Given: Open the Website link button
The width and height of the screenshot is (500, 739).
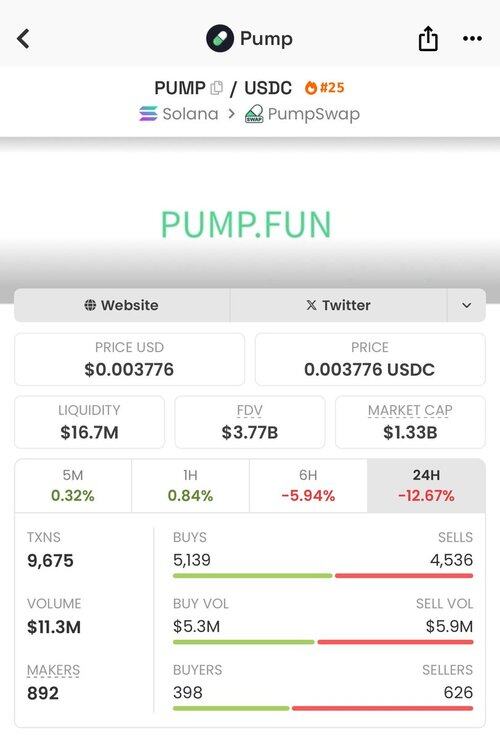Looking at the screenshot, I should [122, 305].
